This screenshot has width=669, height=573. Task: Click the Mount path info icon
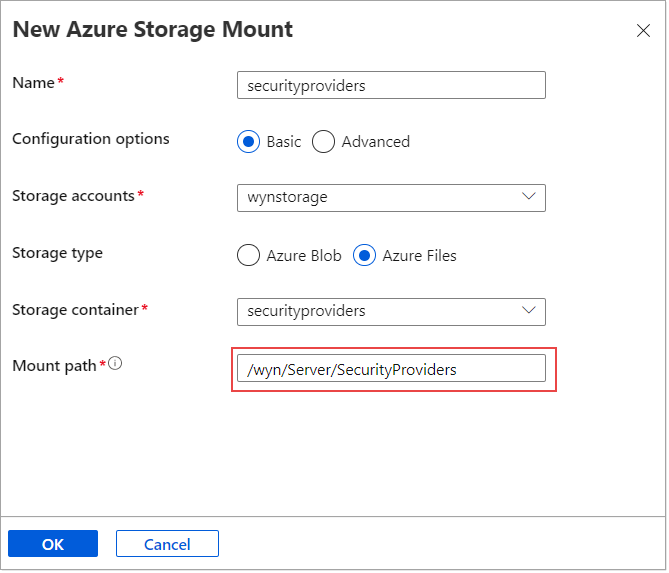(115, 365)
